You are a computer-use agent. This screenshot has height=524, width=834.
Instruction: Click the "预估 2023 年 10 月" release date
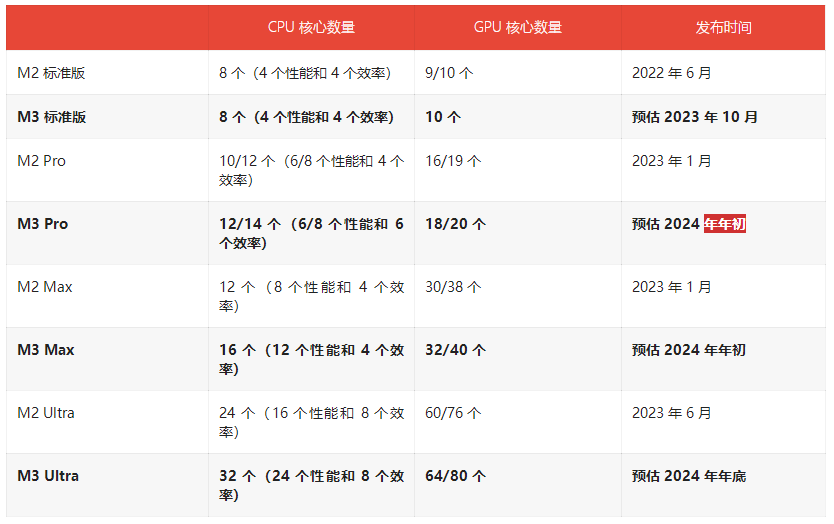(x=695, y=117)
